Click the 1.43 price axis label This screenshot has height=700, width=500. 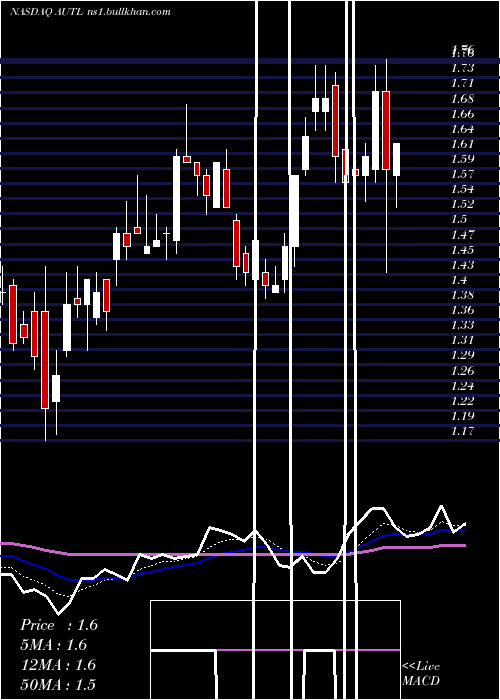tap(462, 265)
